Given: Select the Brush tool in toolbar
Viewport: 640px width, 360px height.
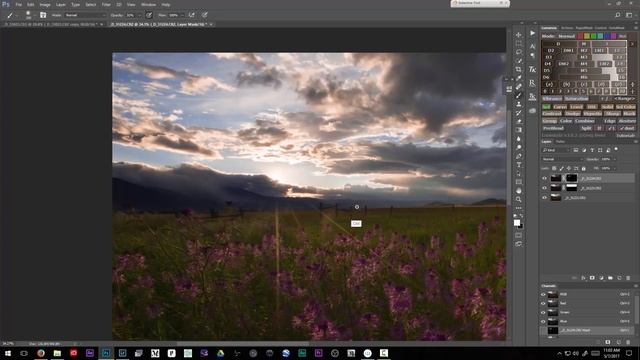Looking at the screenshot, I should [x=518, y=95].
